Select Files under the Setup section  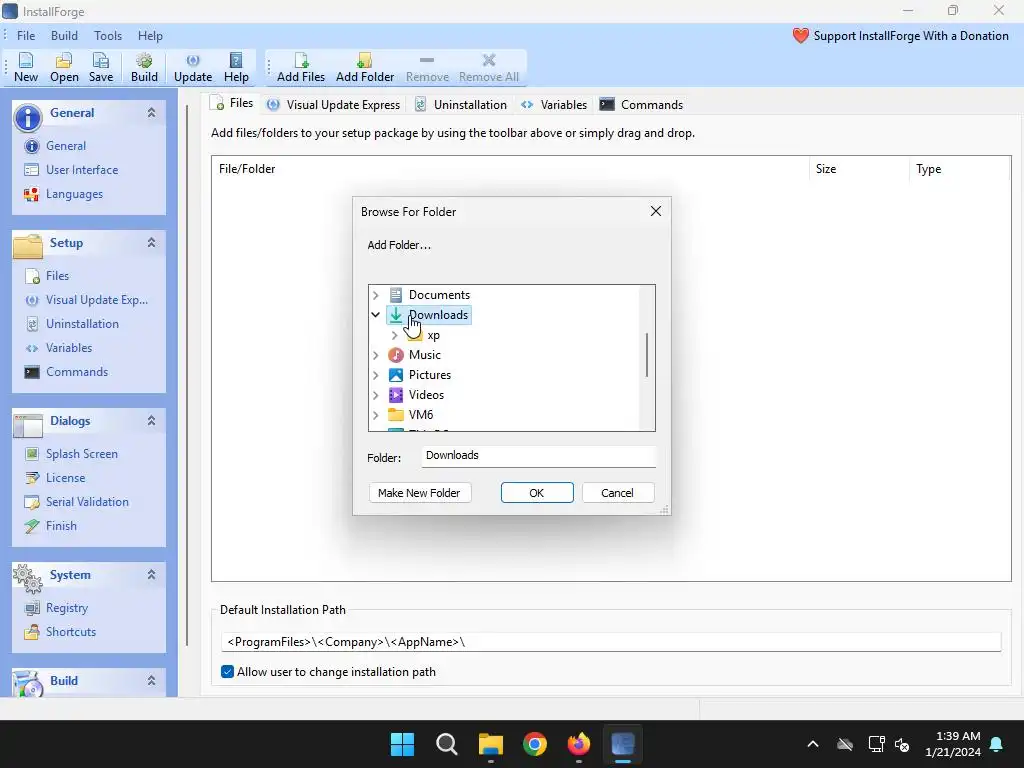pyautogui.click(x=57, y=276)
